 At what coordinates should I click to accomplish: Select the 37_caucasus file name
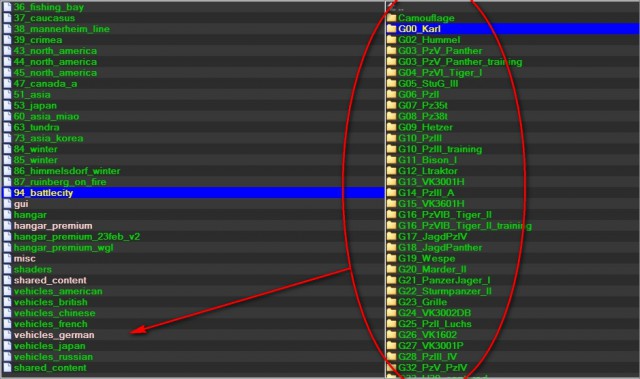(44, 18)
